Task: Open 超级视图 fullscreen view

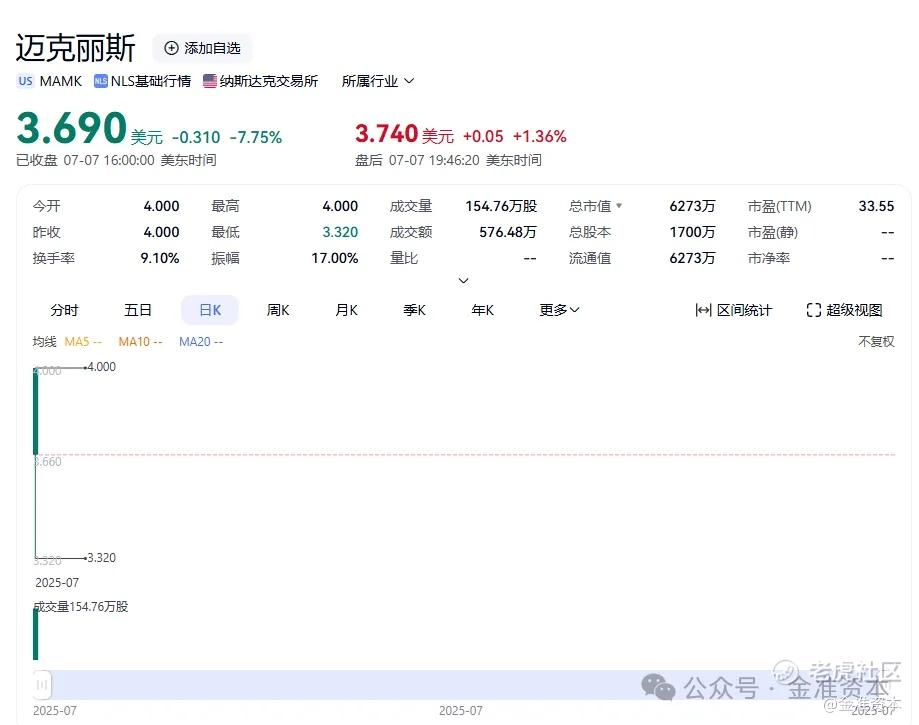Action: click(x=845, y=310)
